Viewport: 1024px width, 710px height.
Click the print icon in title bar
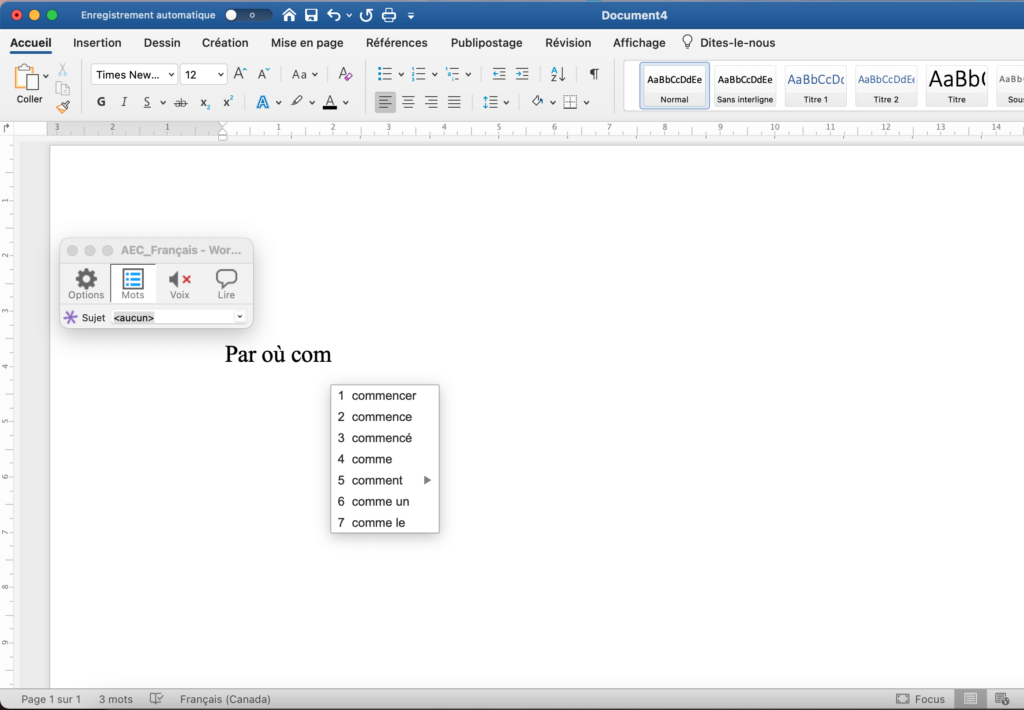tap(389, 16)
